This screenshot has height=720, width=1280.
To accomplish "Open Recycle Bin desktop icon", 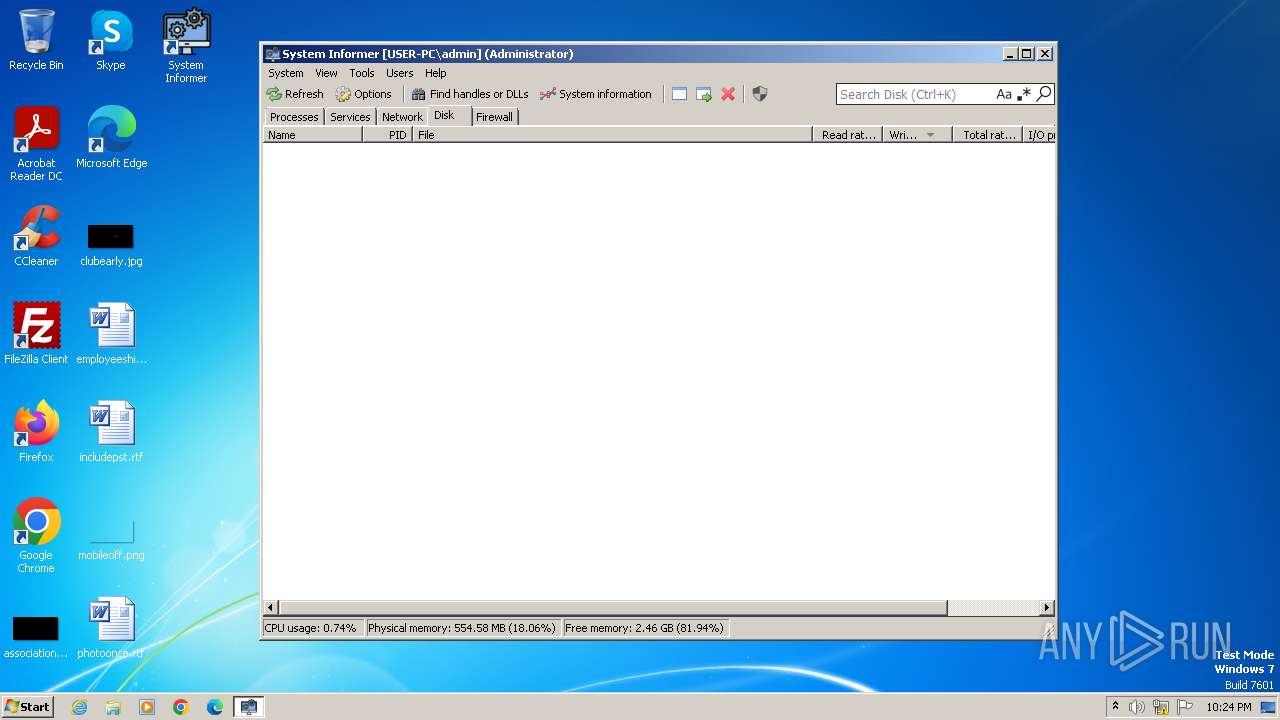I will (36, 40).
